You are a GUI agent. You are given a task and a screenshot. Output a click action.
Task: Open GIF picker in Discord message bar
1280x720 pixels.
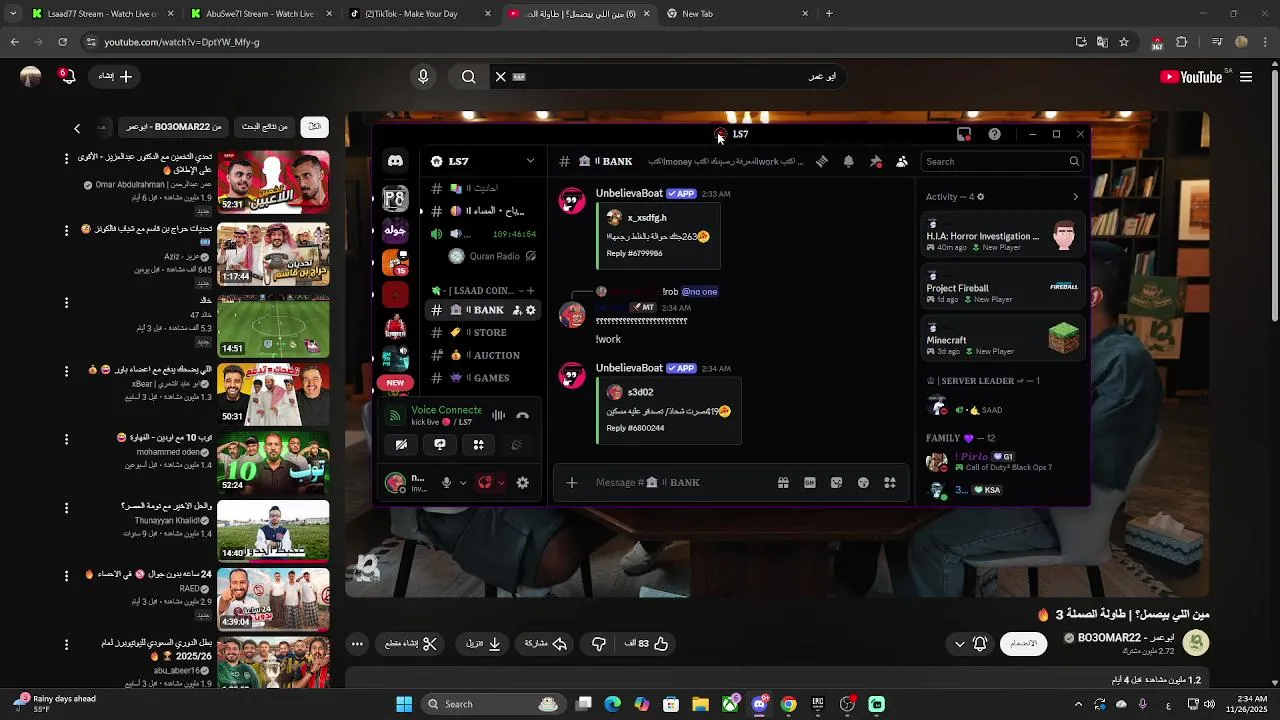tap(810, 483)
